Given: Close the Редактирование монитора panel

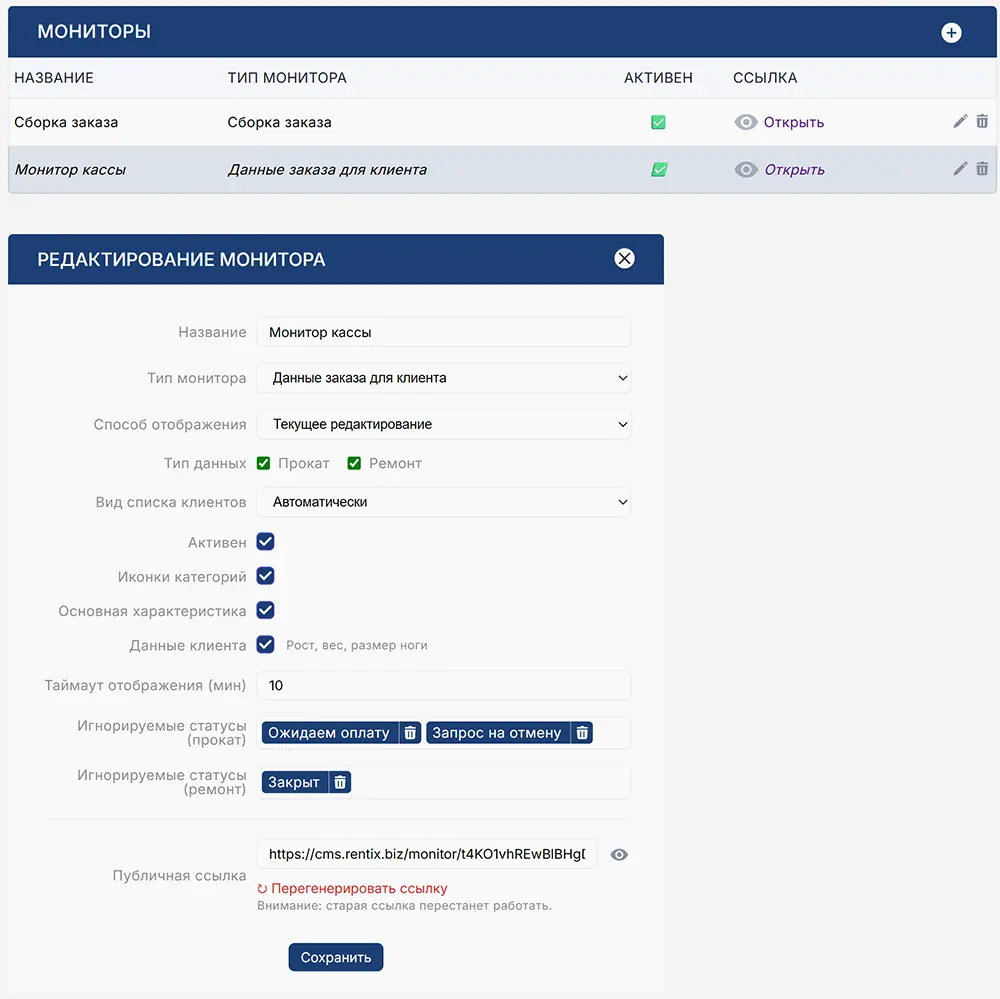Looking at the screenshot, I should tap(625, 259).
